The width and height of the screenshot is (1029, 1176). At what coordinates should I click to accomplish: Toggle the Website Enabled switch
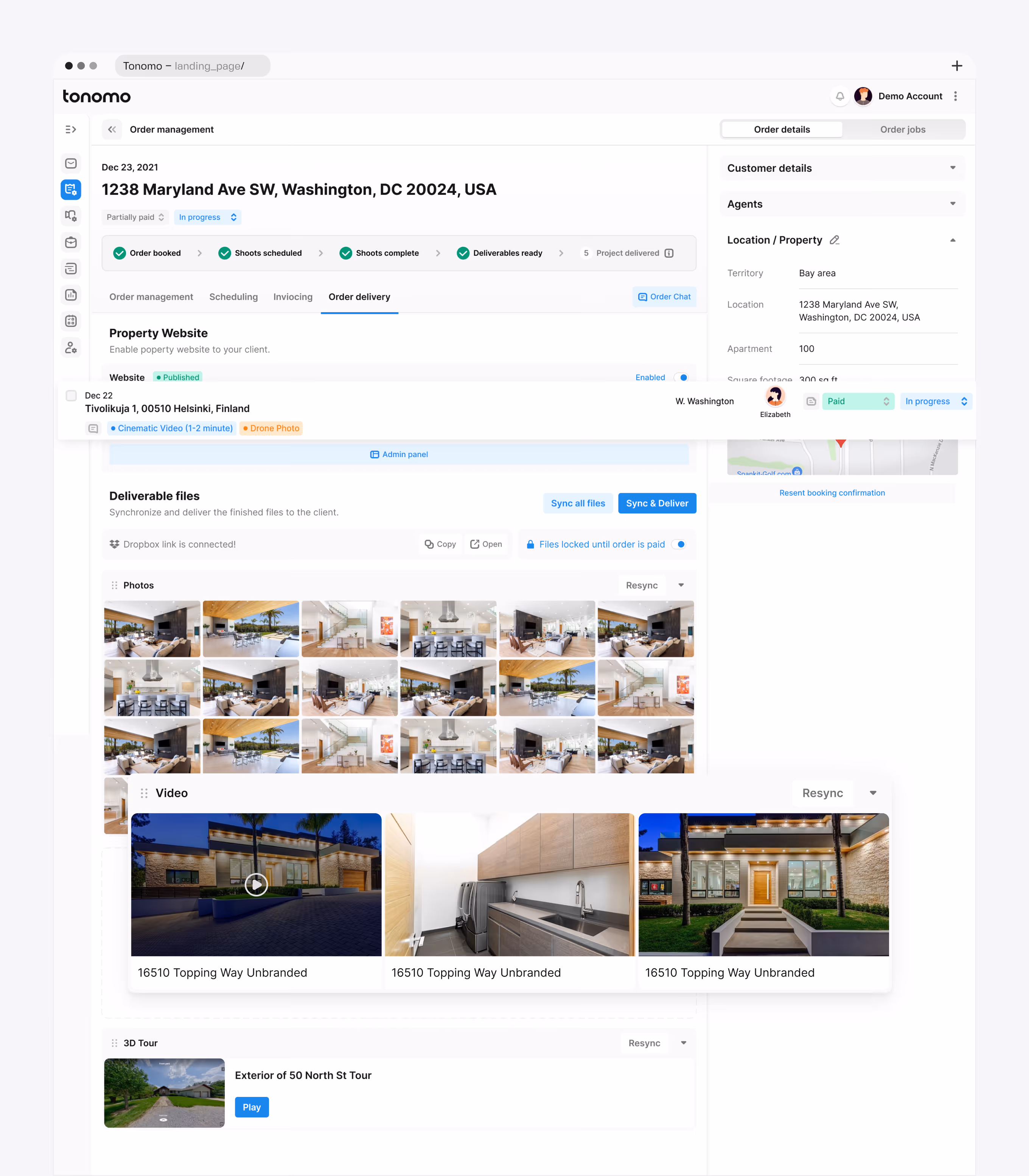[681, 377]
